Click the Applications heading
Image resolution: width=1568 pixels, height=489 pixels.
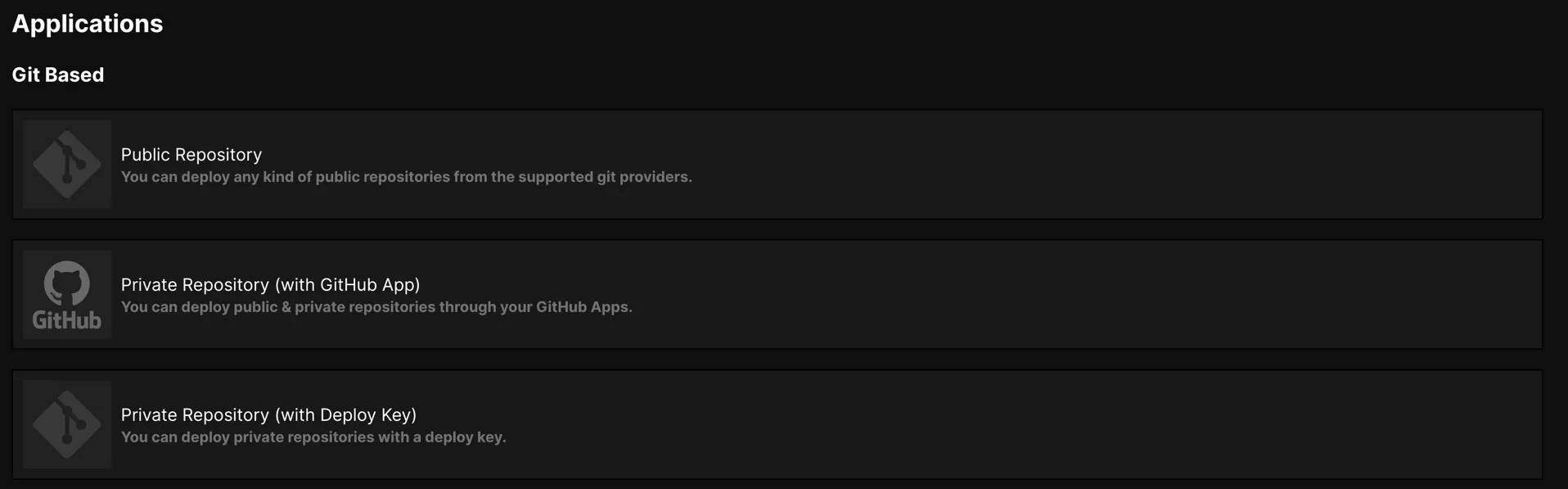(x=88, y=24)
